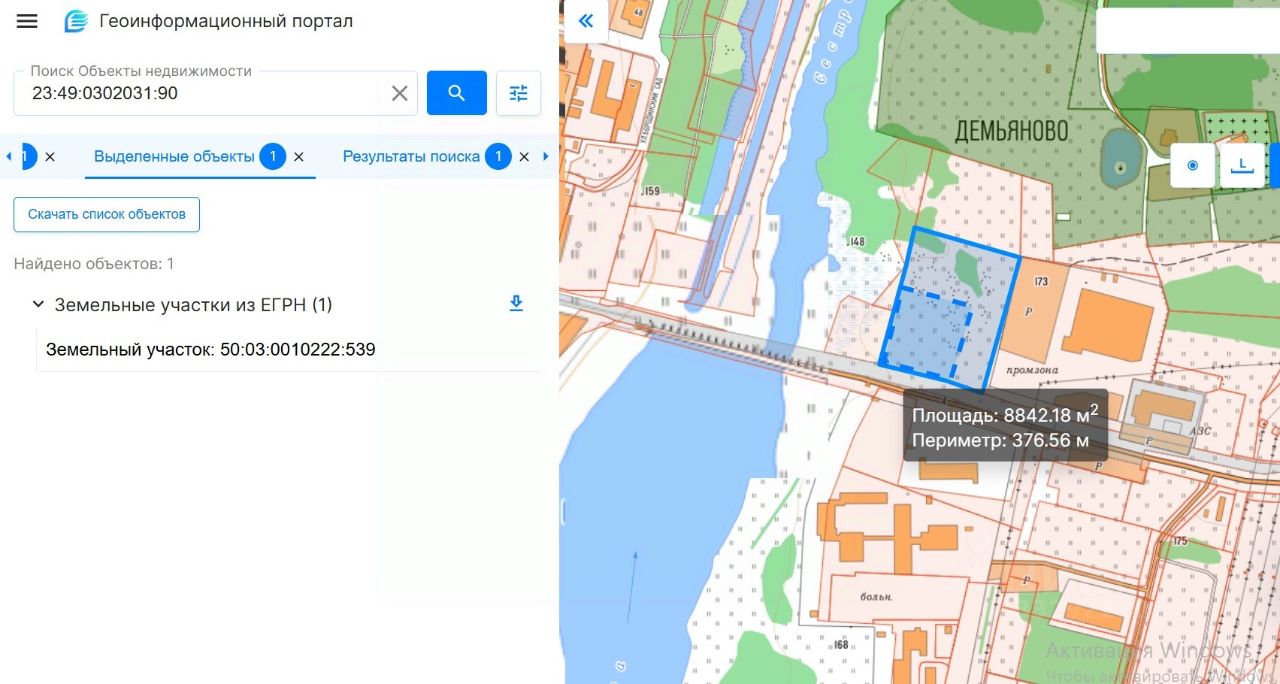Close the Выделенные объекты tab

299,157
